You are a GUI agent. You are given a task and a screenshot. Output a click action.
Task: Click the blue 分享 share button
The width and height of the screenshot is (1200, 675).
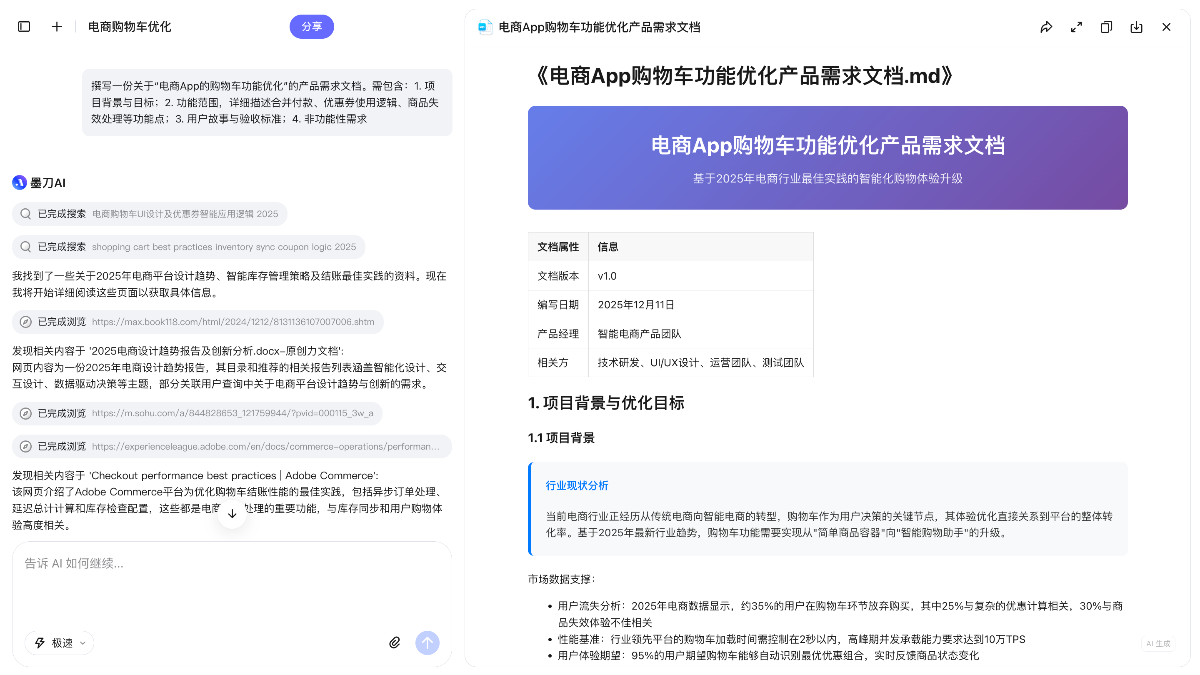311,27
